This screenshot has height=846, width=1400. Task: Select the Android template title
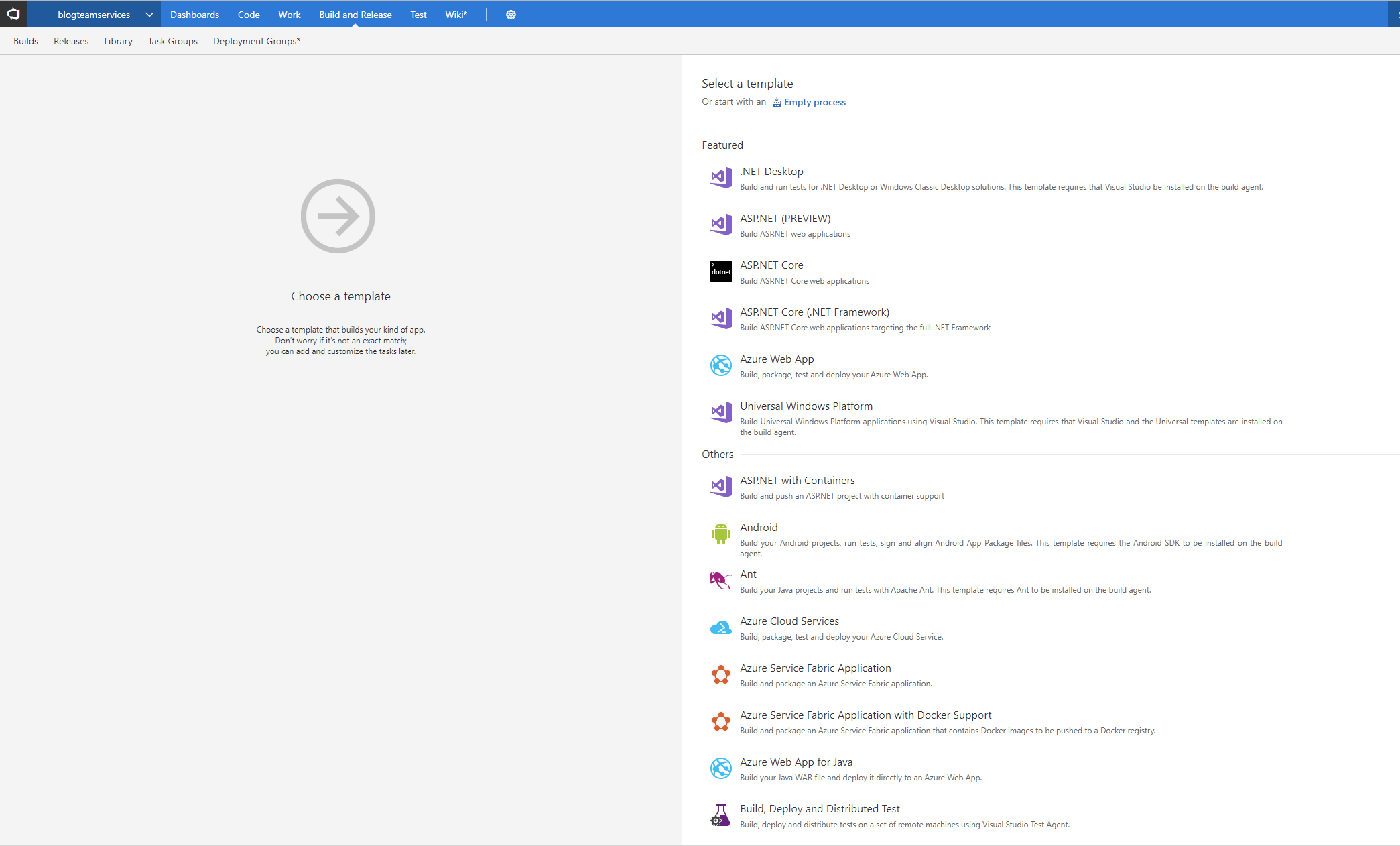[759, 528]
